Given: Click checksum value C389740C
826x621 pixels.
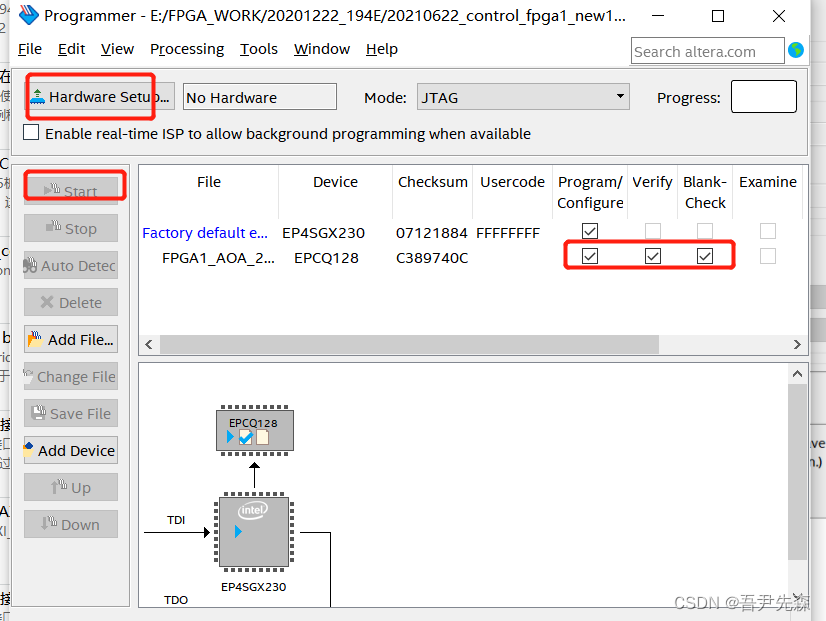Looking at the screenshot, I should click(432, 258).
